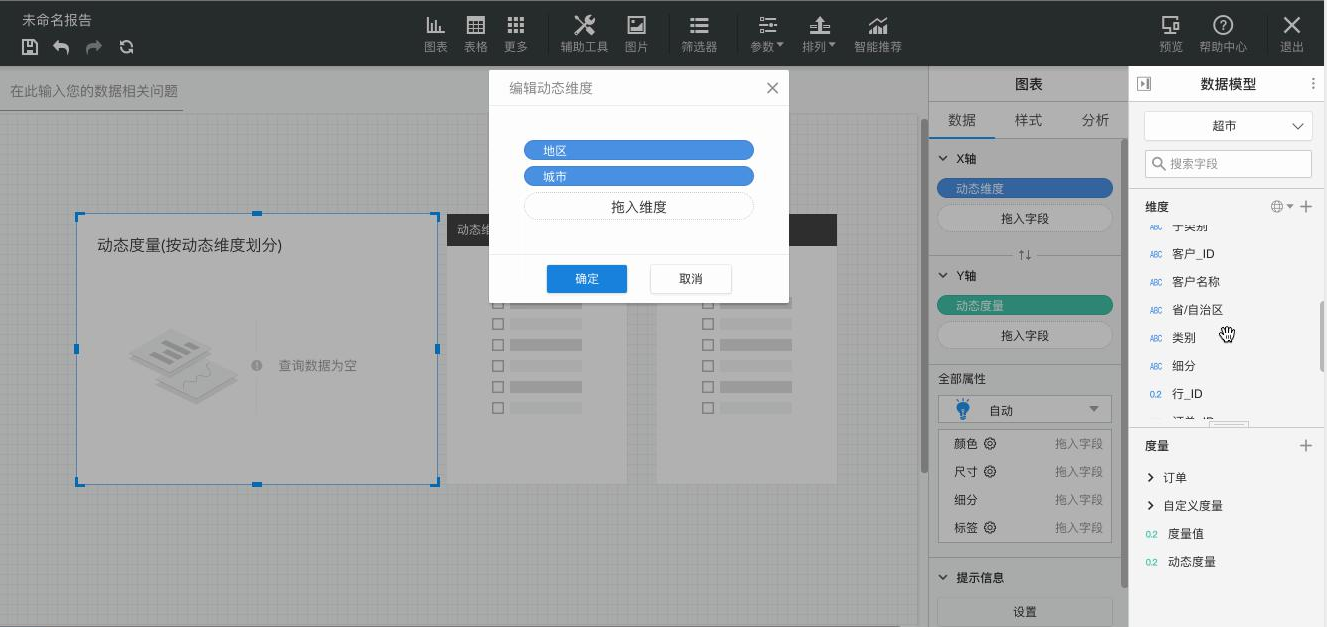Switch to the 样式 tab

click(x=1028, y=120)
